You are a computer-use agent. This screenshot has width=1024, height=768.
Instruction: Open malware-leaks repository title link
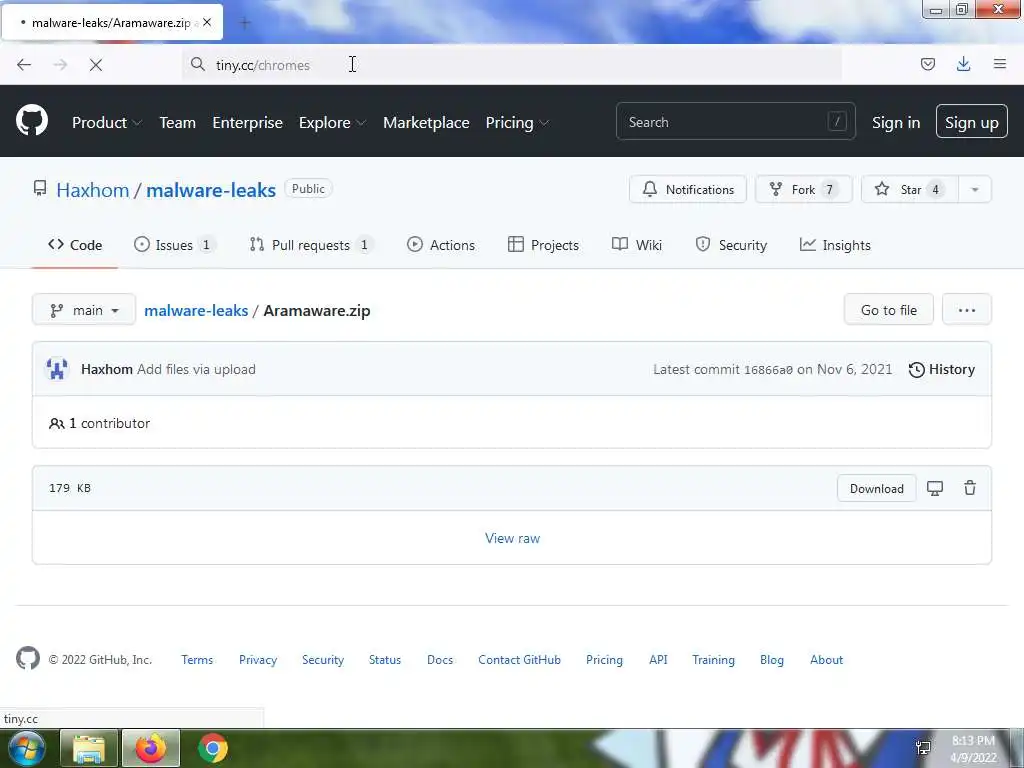211,190
